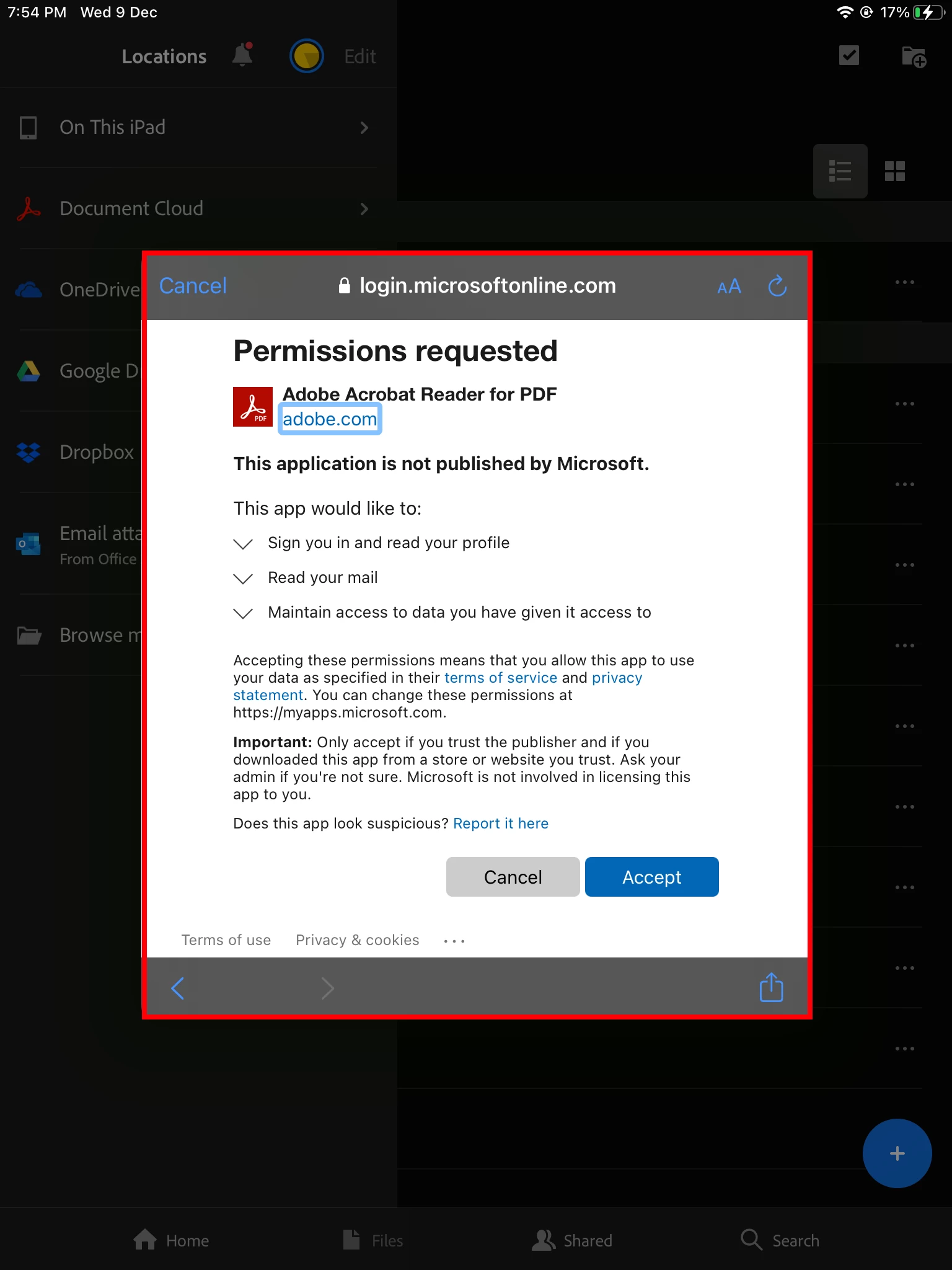Open the footer three-dots more options
This screenshot has width=952, height=1270.
click(x=454, y=941)
